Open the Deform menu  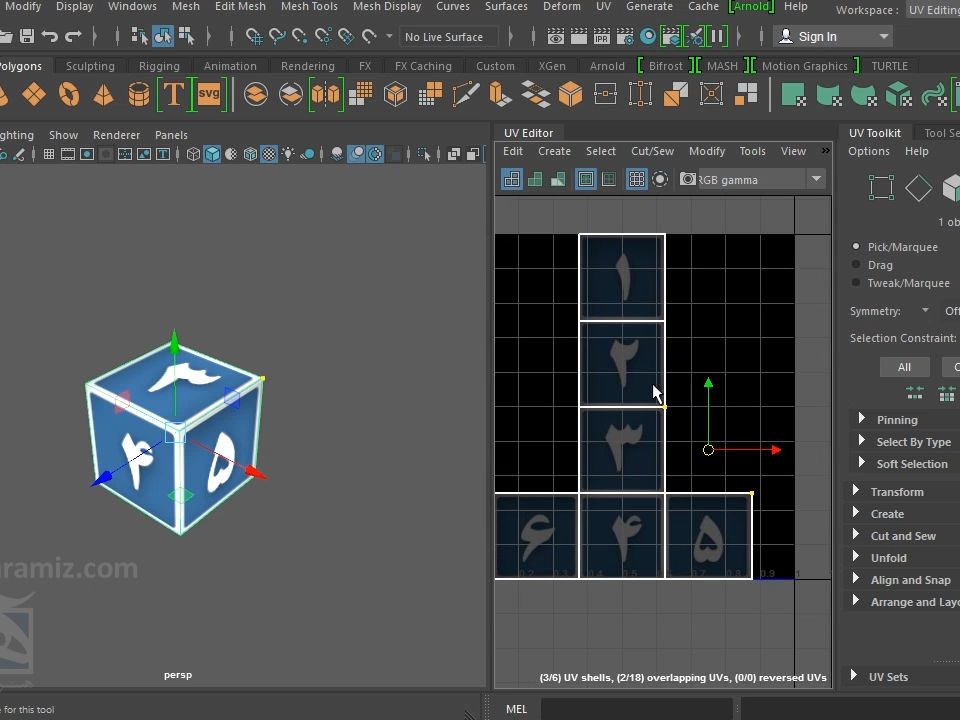tap(562, 7)
